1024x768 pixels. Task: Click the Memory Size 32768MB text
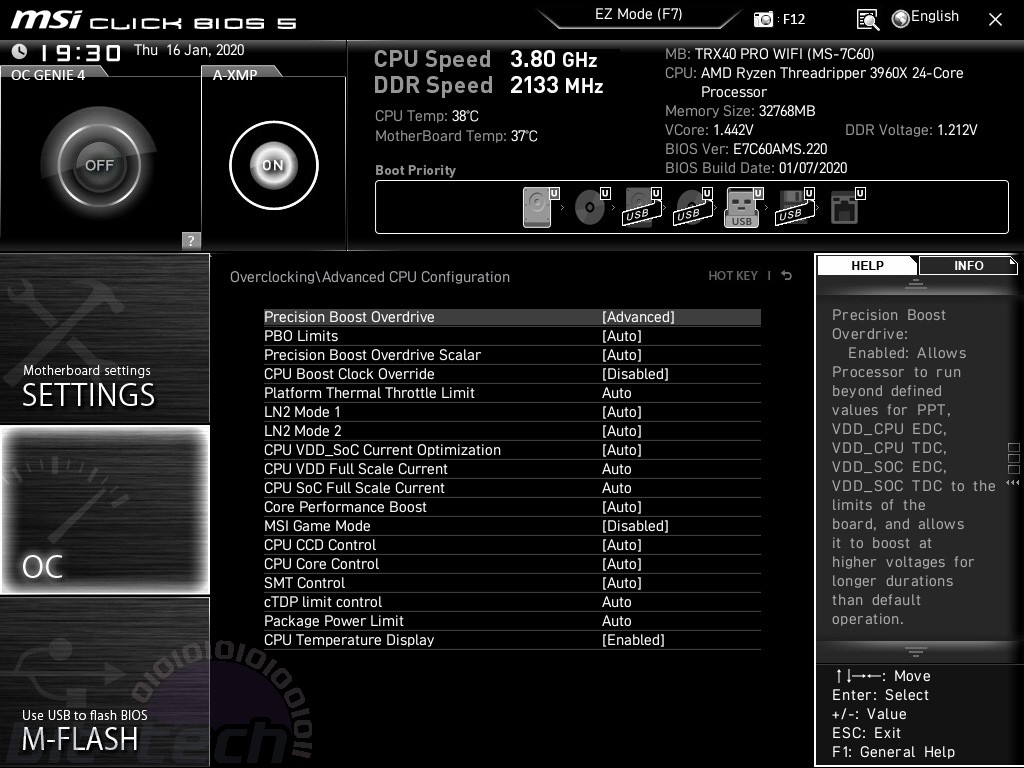coord(740,111)
